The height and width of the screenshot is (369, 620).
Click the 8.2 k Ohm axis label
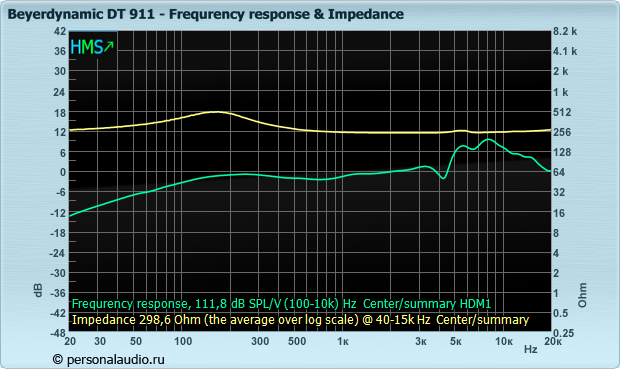click(x=565, y=31)
